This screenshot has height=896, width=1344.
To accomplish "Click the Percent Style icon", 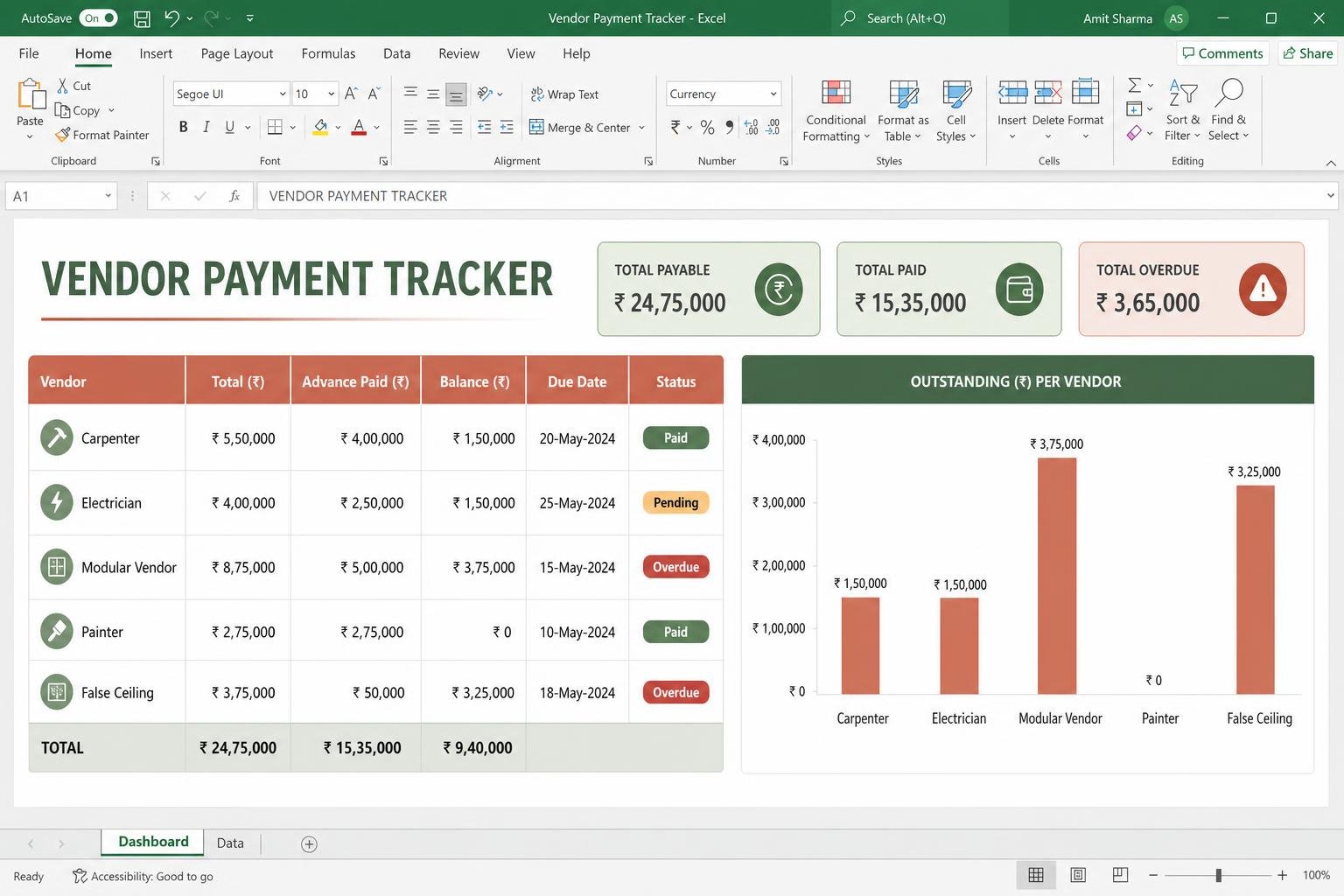I will click(707, 128).
